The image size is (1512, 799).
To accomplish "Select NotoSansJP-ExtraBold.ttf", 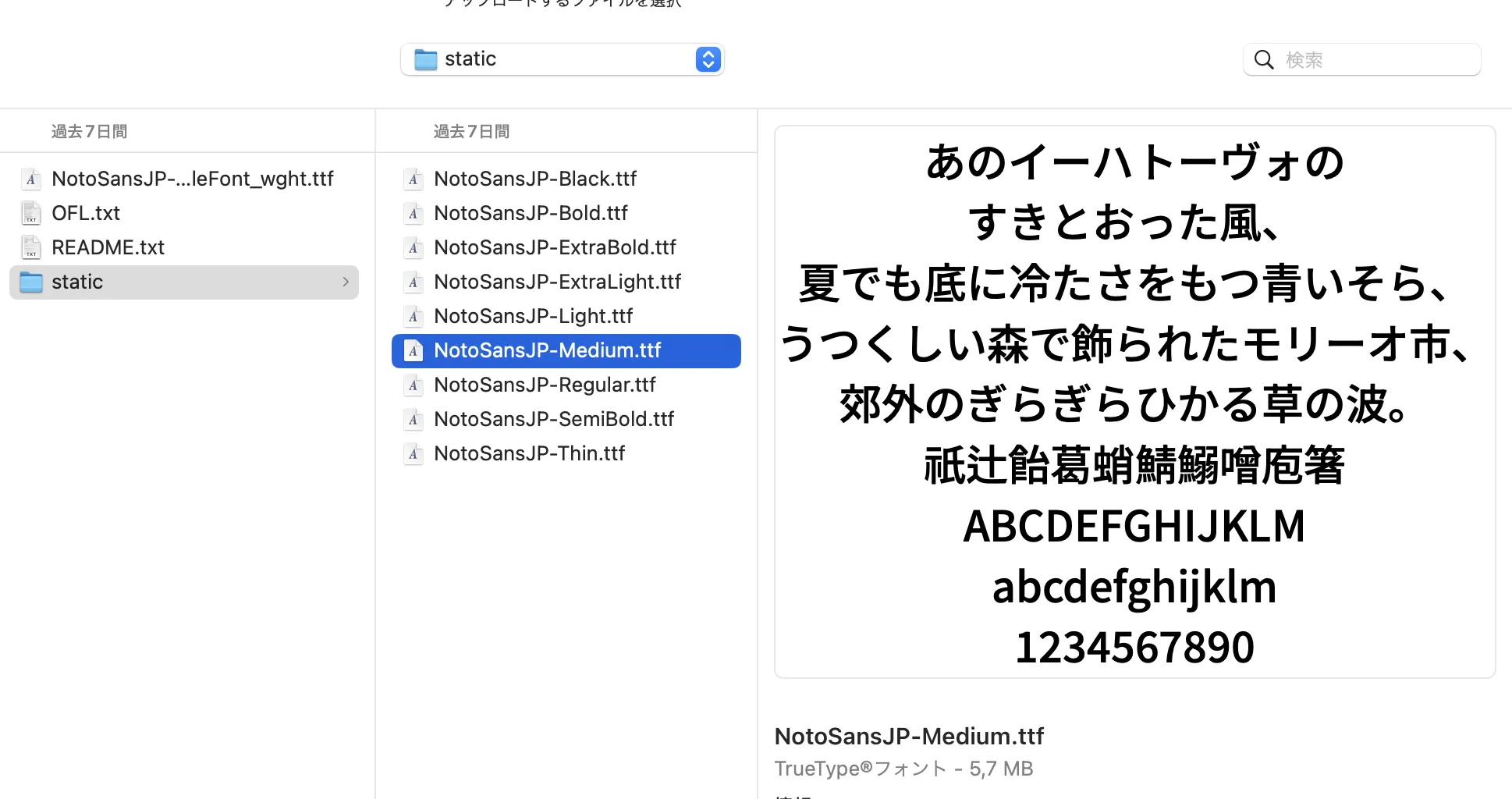I will point(566,247).
